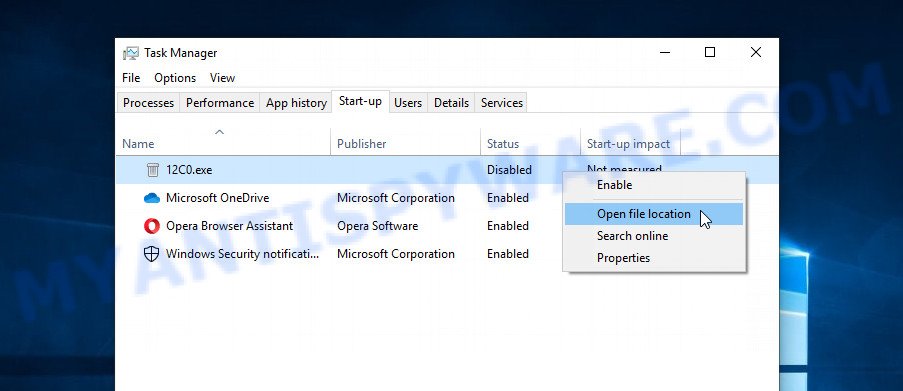The height and width of the screenshot is (391, 903).
Task: Choose Search online in context menu
Action: tap(654, 236)
